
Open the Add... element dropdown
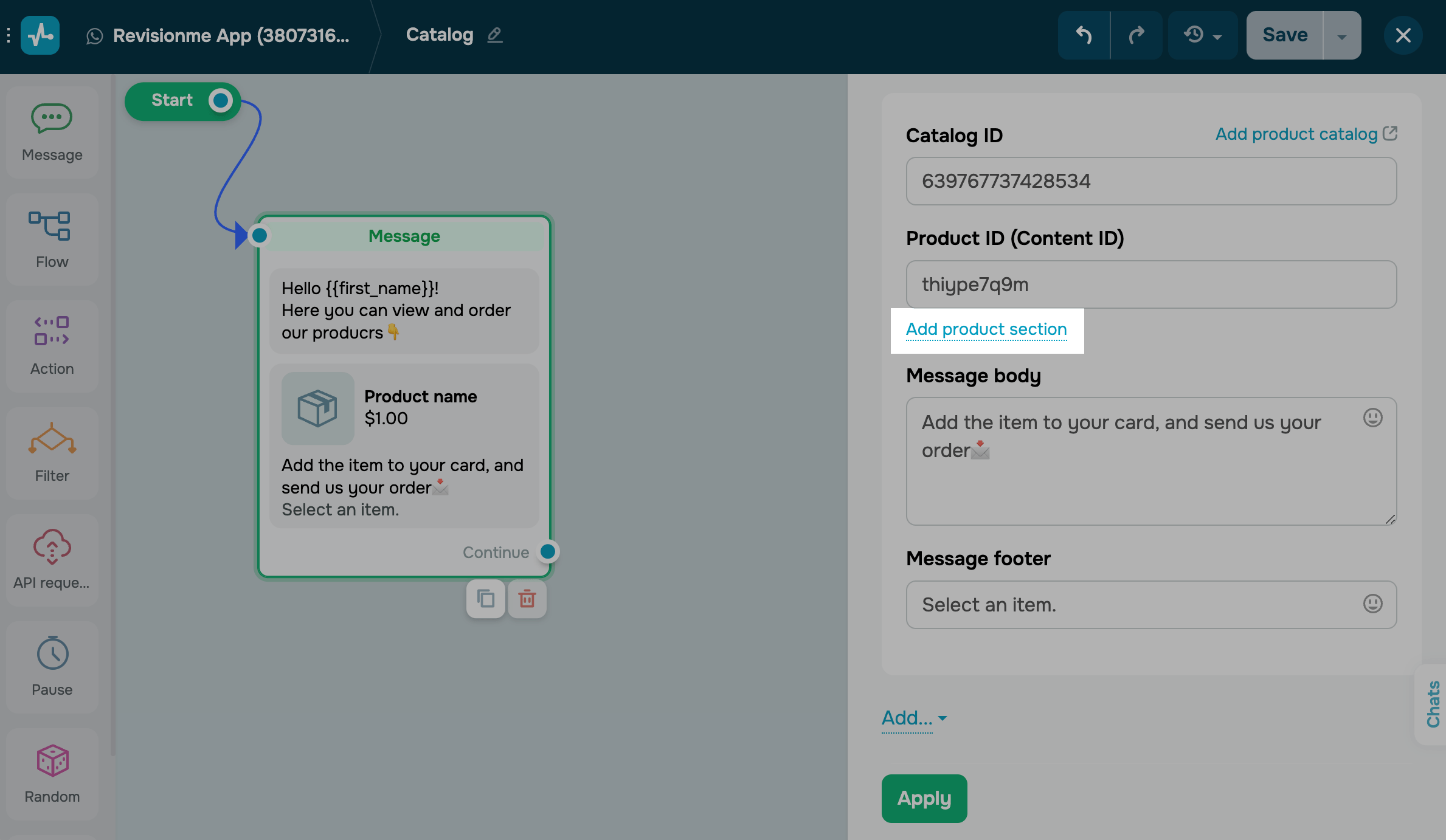click(913, 718)
